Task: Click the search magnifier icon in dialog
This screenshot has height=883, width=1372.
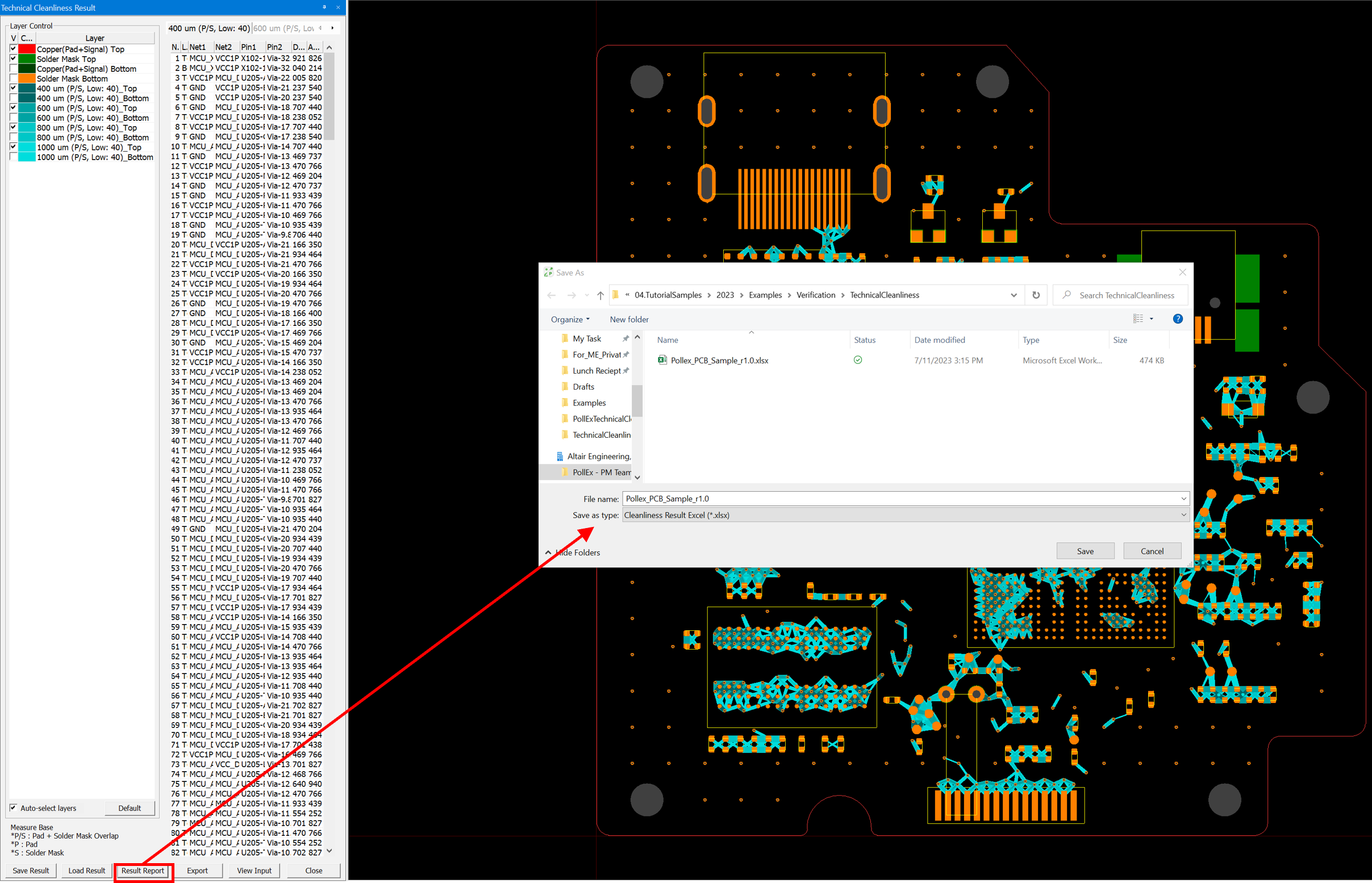Action: tap(1066, 295)
